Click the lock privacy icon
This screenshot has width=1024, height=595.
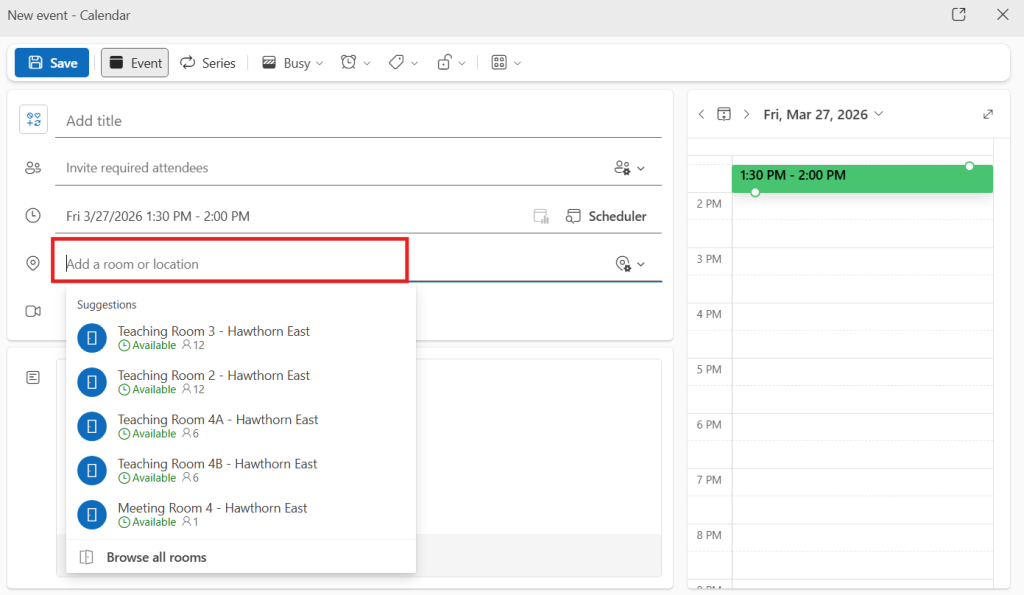point(444,62)
